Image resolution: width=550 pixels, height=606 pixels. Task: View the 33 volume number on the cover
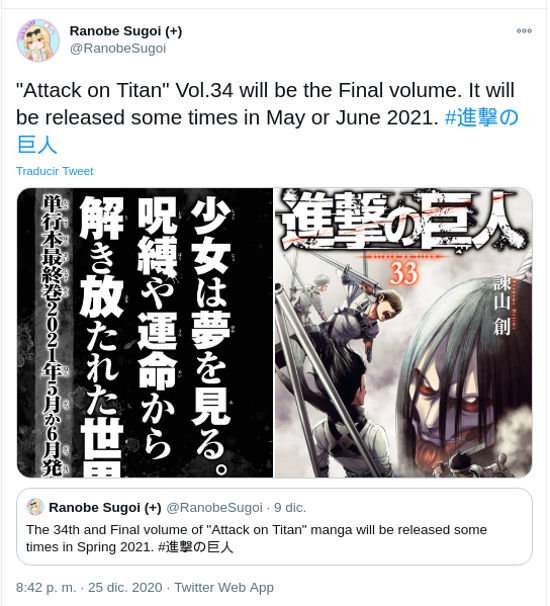(404, 272)
